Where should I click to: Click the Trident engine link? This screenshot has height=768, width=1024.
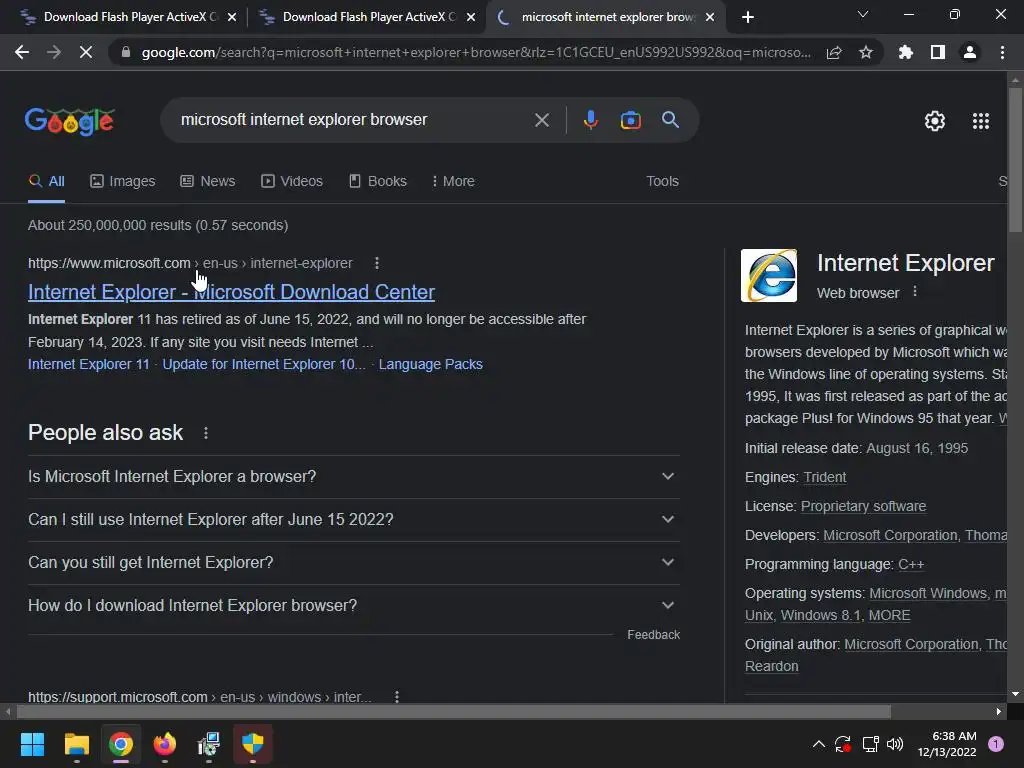click(x=825, y=477)
